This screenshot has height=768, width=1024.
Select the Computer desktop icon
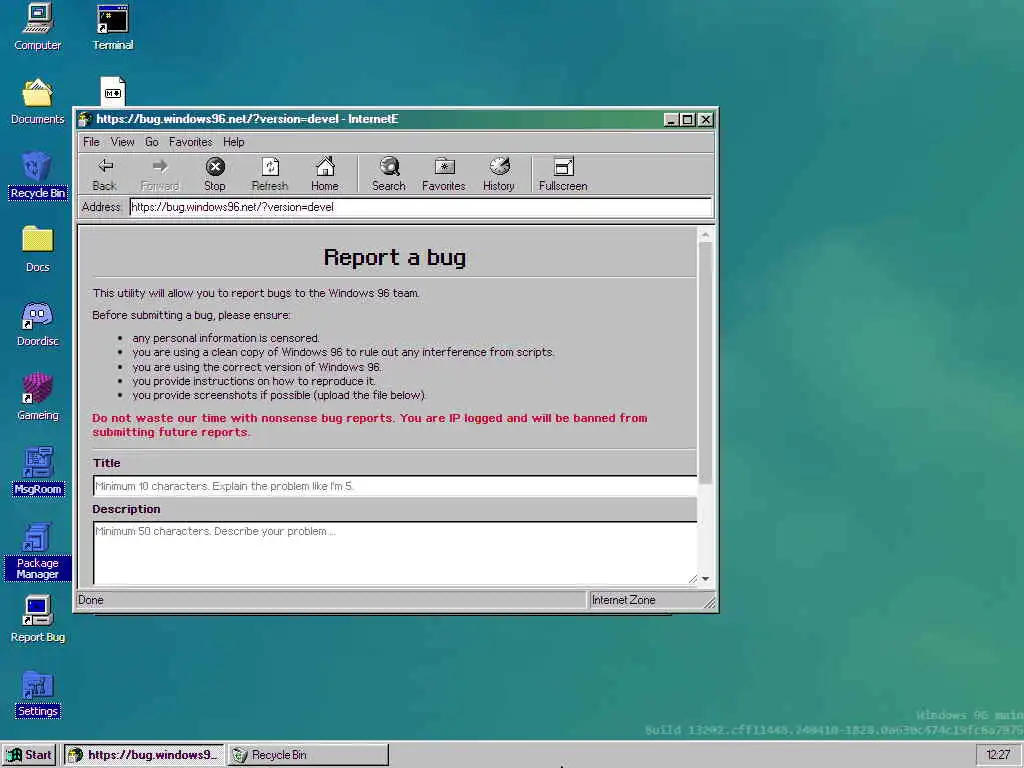[38, 27]
